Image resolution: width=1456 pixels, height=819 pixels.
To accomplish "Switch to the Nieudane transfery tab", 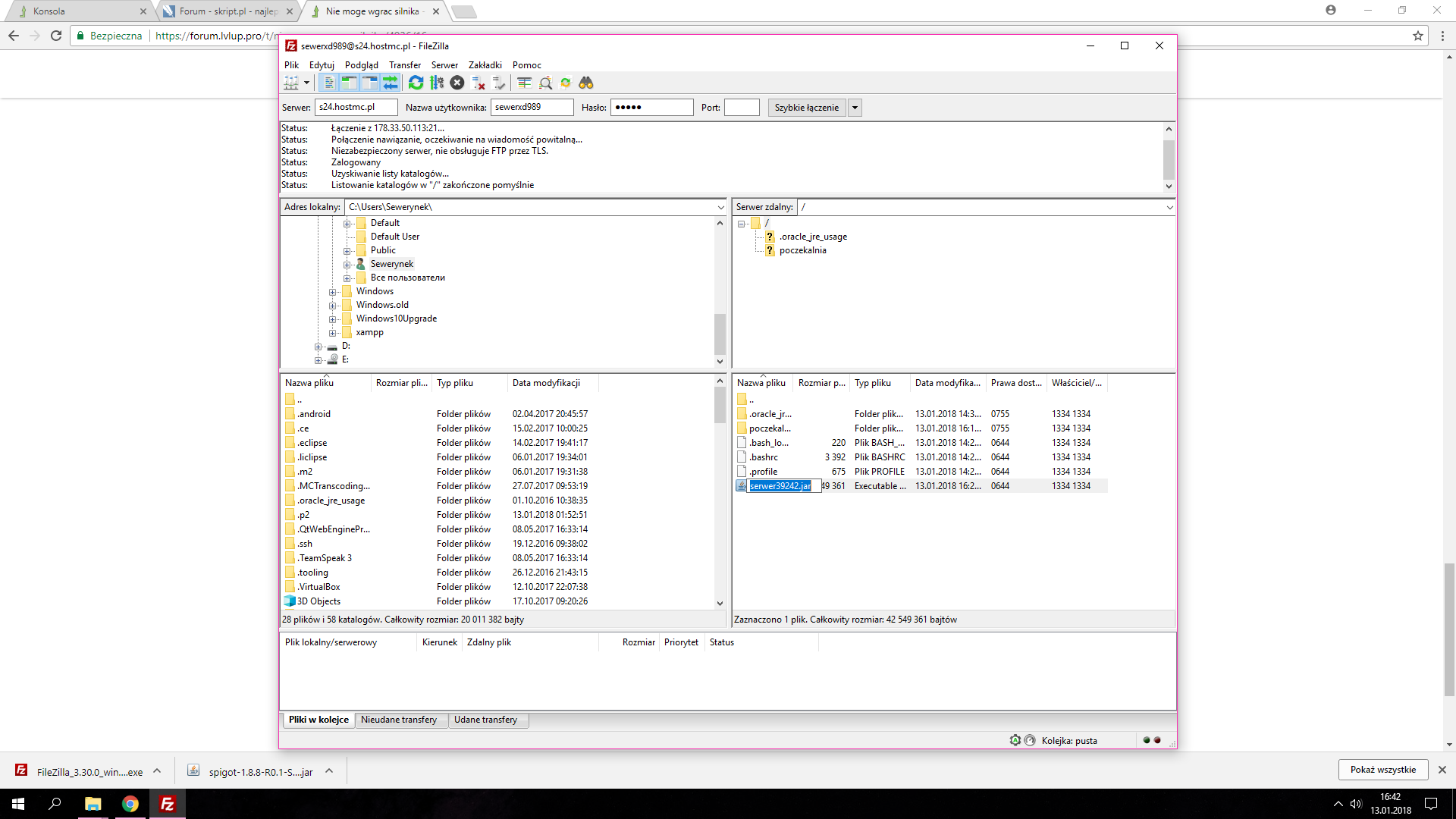I will [x=399, y=720].
